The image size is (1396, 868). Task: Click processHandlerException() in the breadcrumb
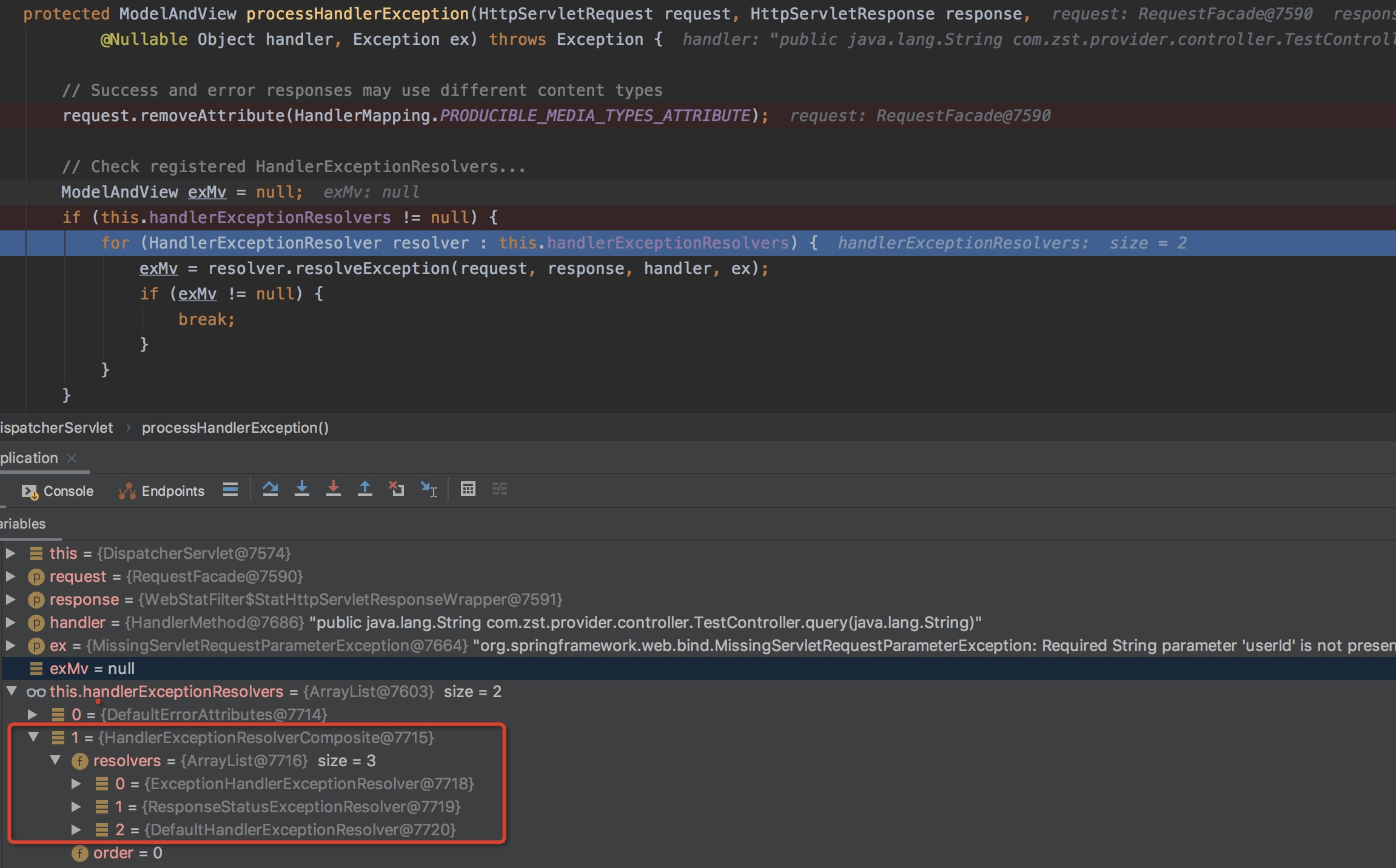[x=235, y=428]
